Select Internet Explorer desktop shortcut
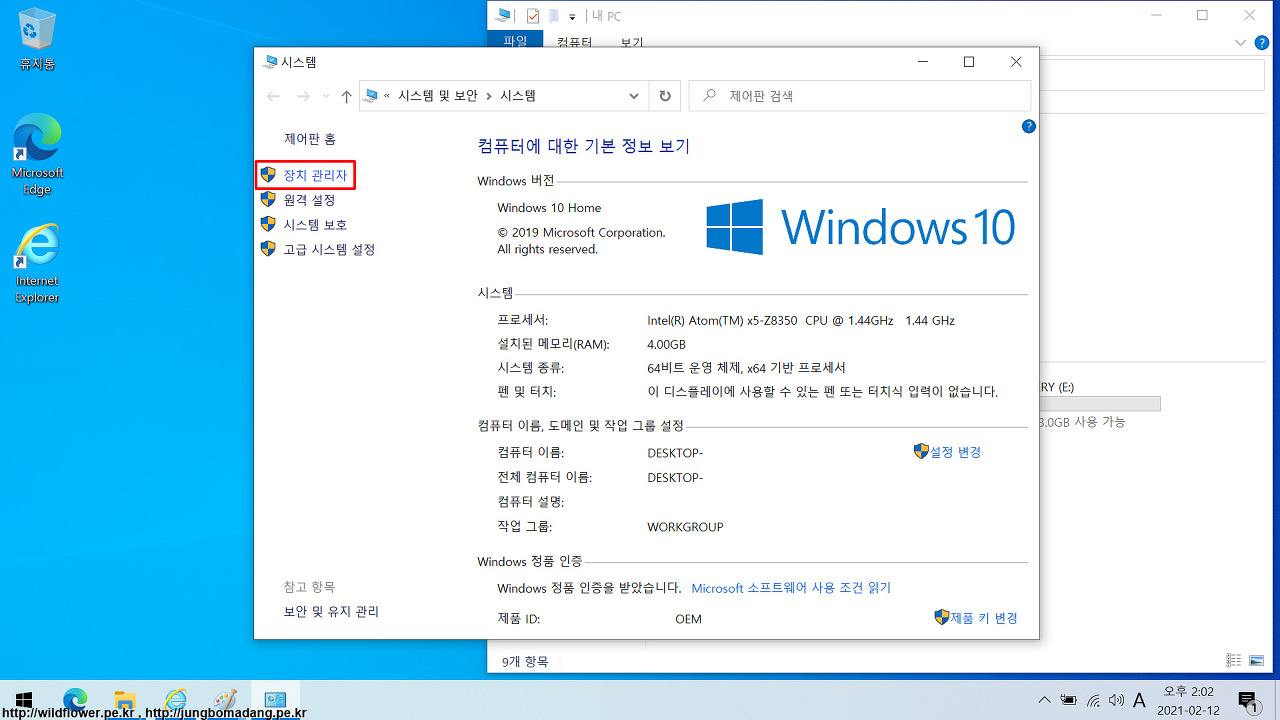 click(37, 263)
